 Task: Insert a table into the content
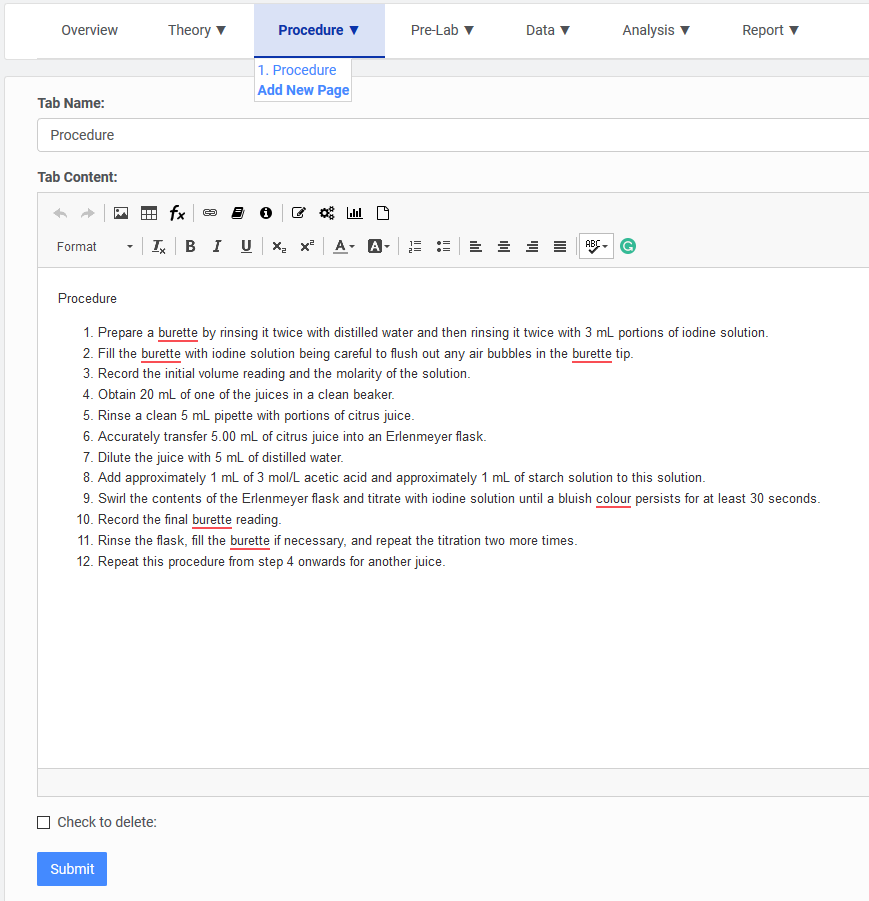(x=149, y=213)
